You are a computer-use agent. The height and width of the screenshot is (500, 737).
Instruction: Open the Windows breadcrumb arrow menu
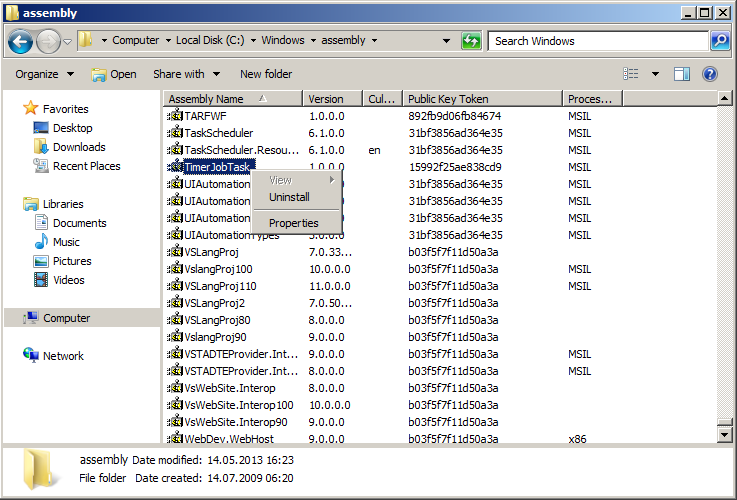click(313, 40)
